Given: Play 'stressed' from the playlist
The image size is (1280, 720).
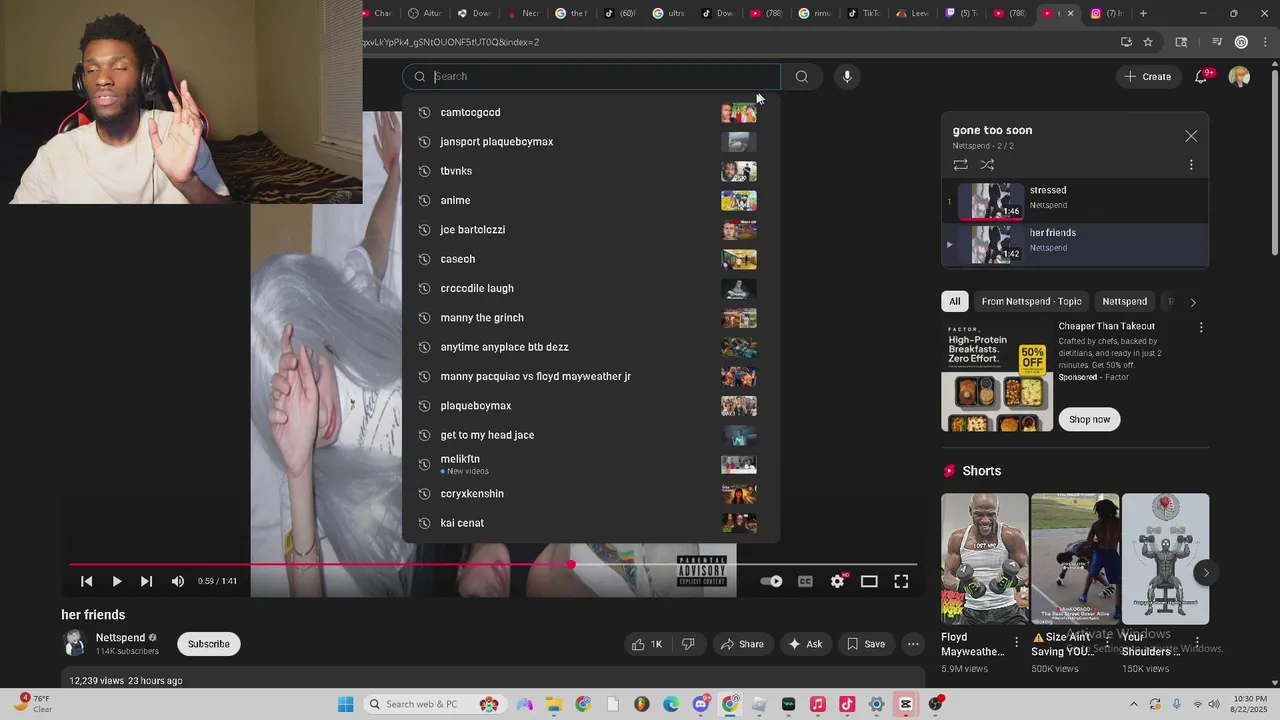Looking at the screenshot, I should 1075,201.
